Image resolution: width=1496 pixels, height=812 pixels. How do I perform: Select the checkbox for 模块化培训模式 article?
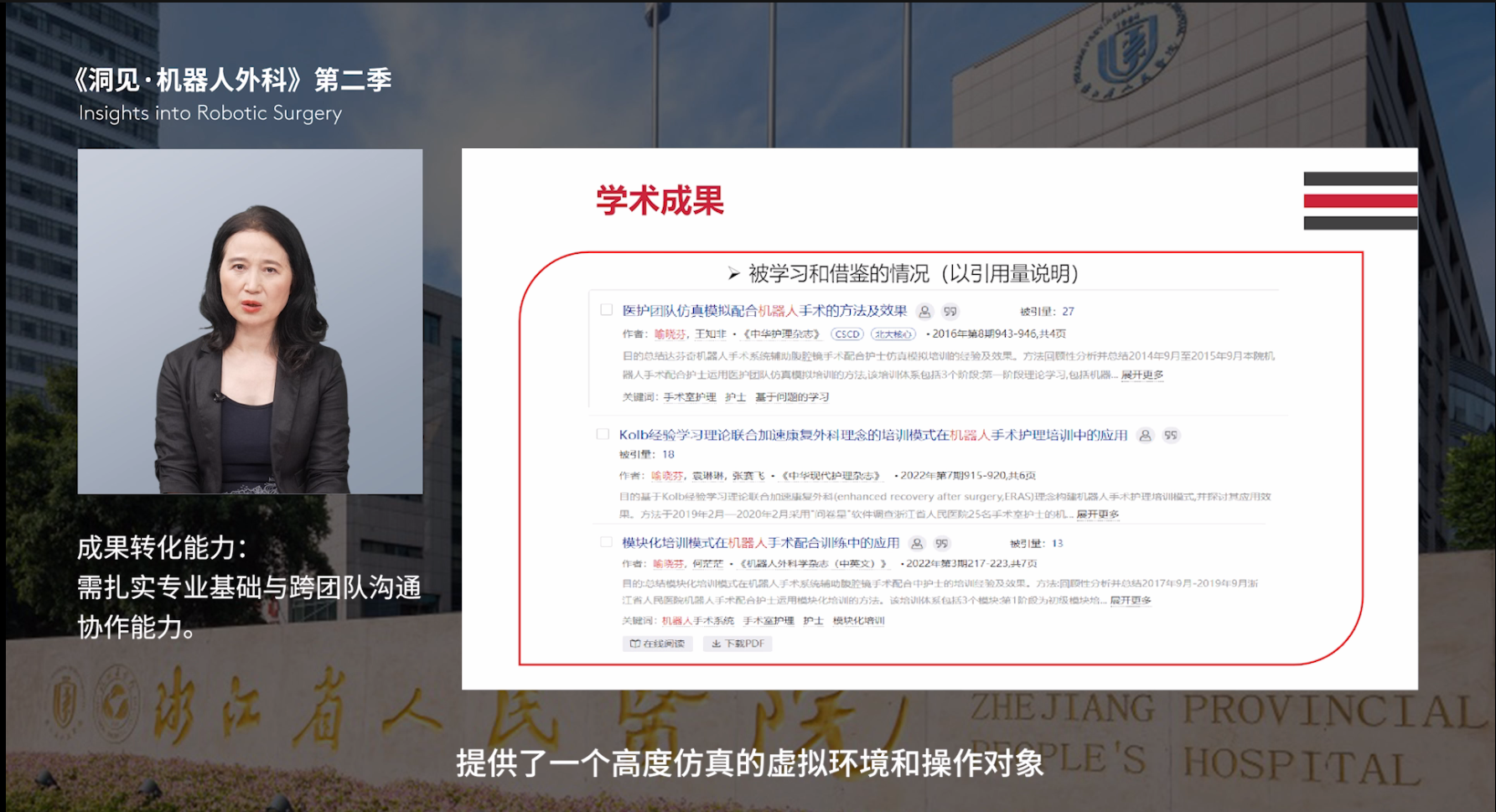[606, 542]
